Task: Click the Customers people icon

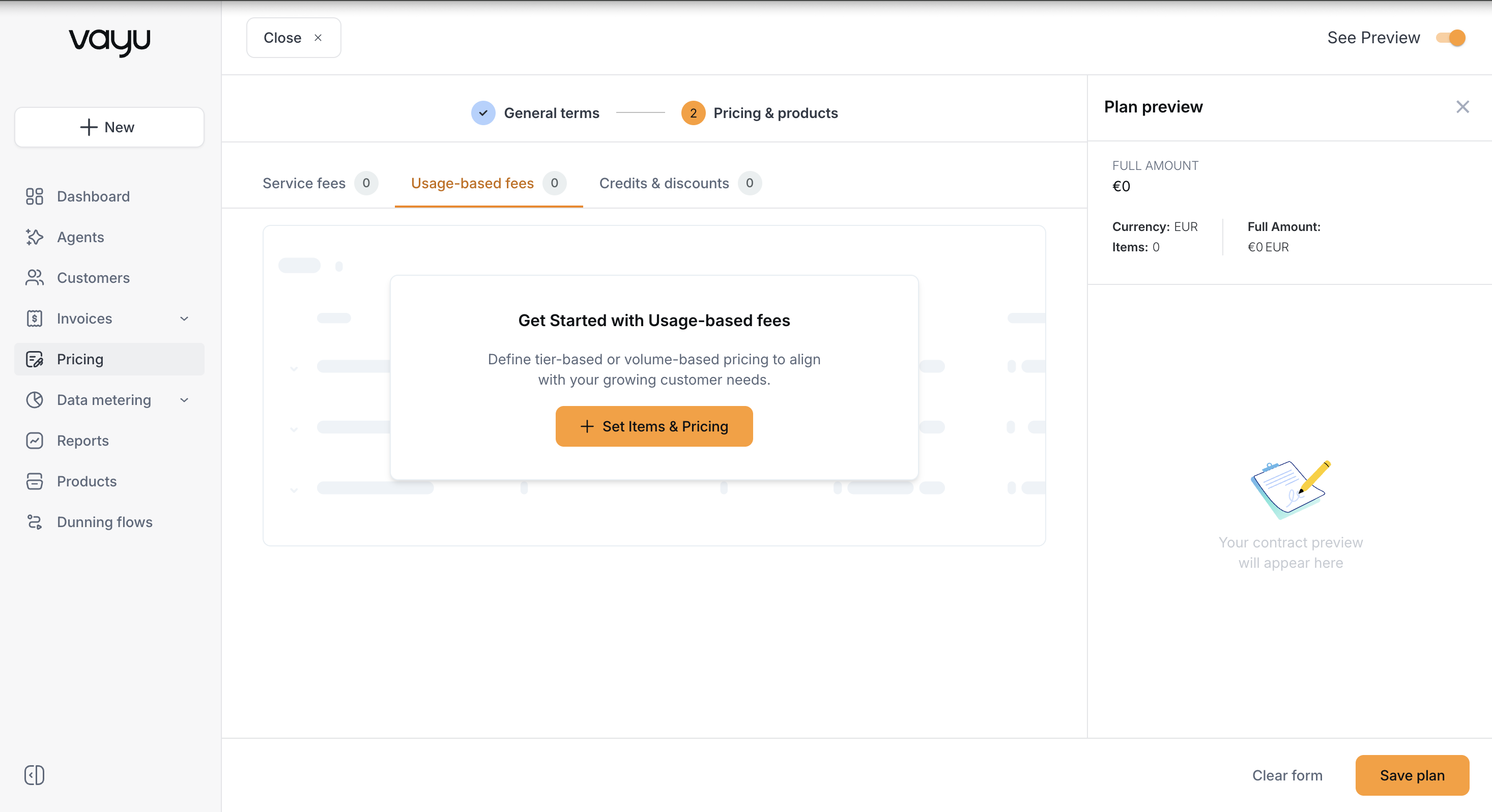Action: 34,277
